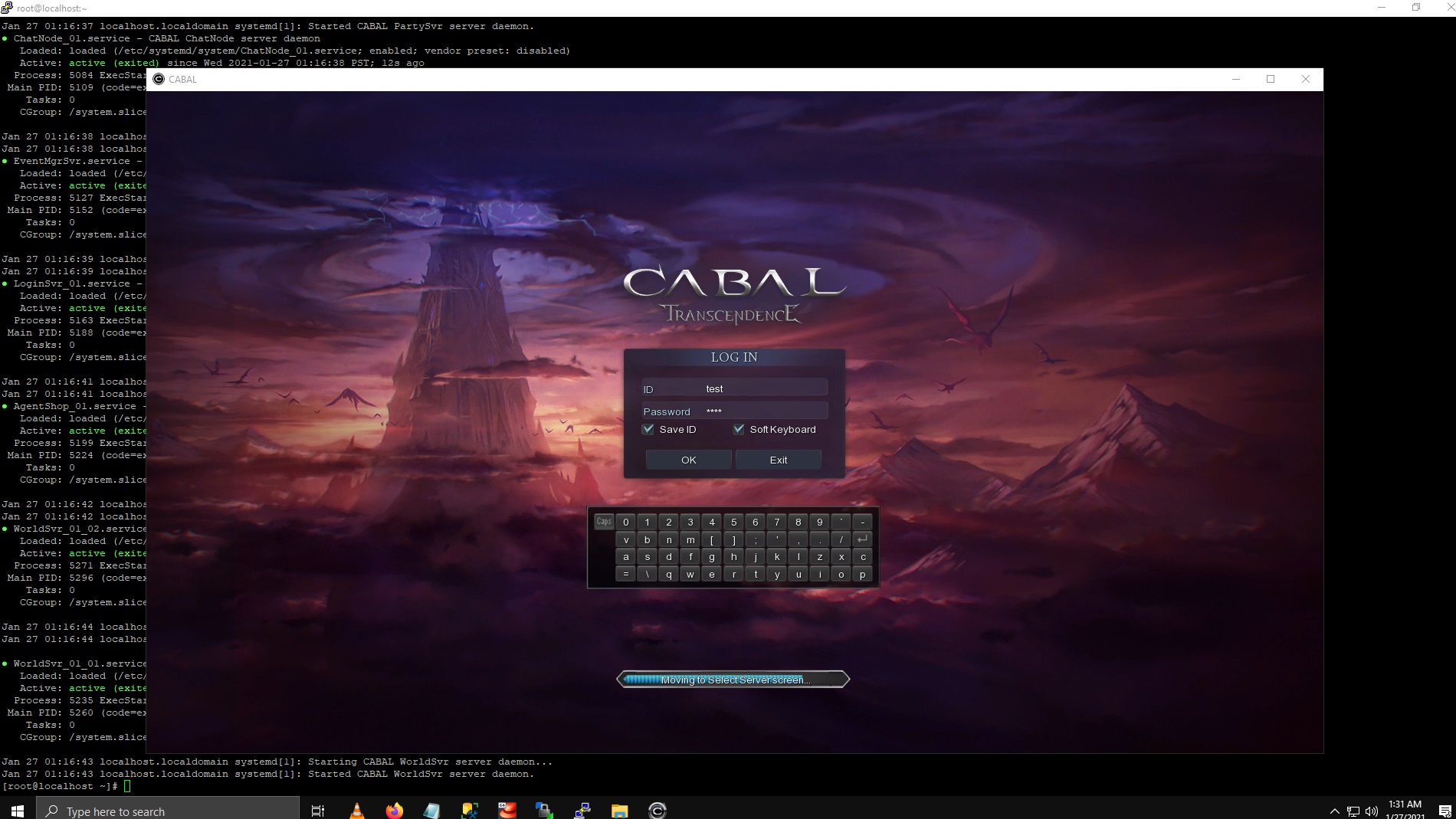The width and height of the screenshot is (1456, 819).
Task: Open the WinSCP padlock icon in taskbar
Action: coord(544,810)
